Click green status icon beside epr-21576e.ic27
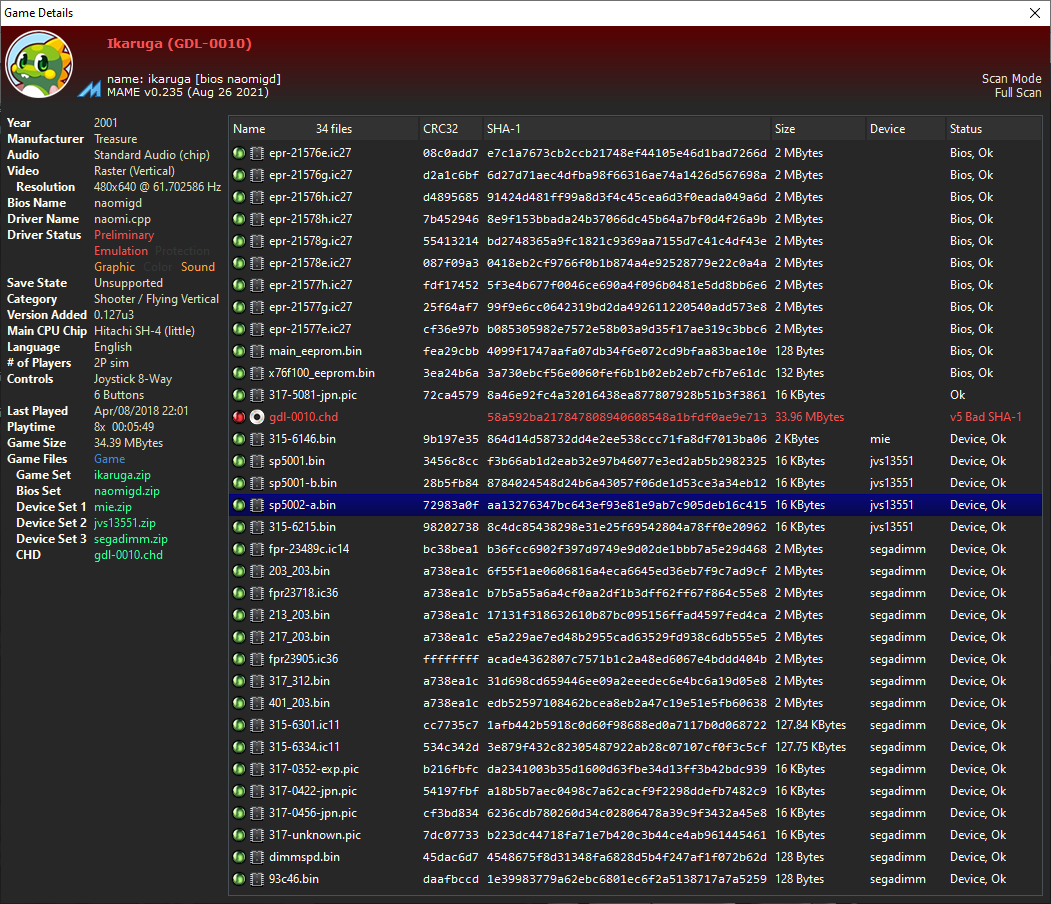 pyautogui.click(x=239, y=153)
